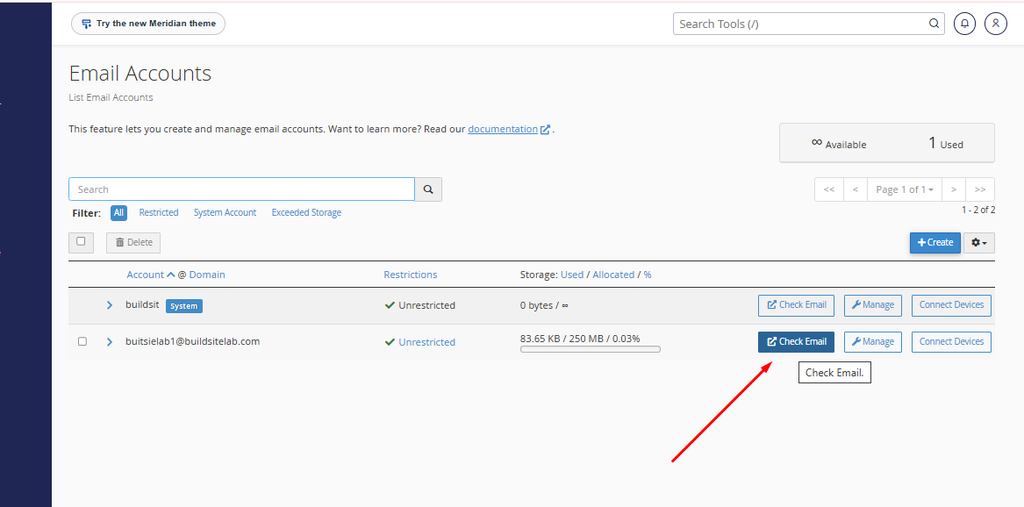Tick the checkbox for buitsielab1@buildsitelab.com

click(82, 341)
